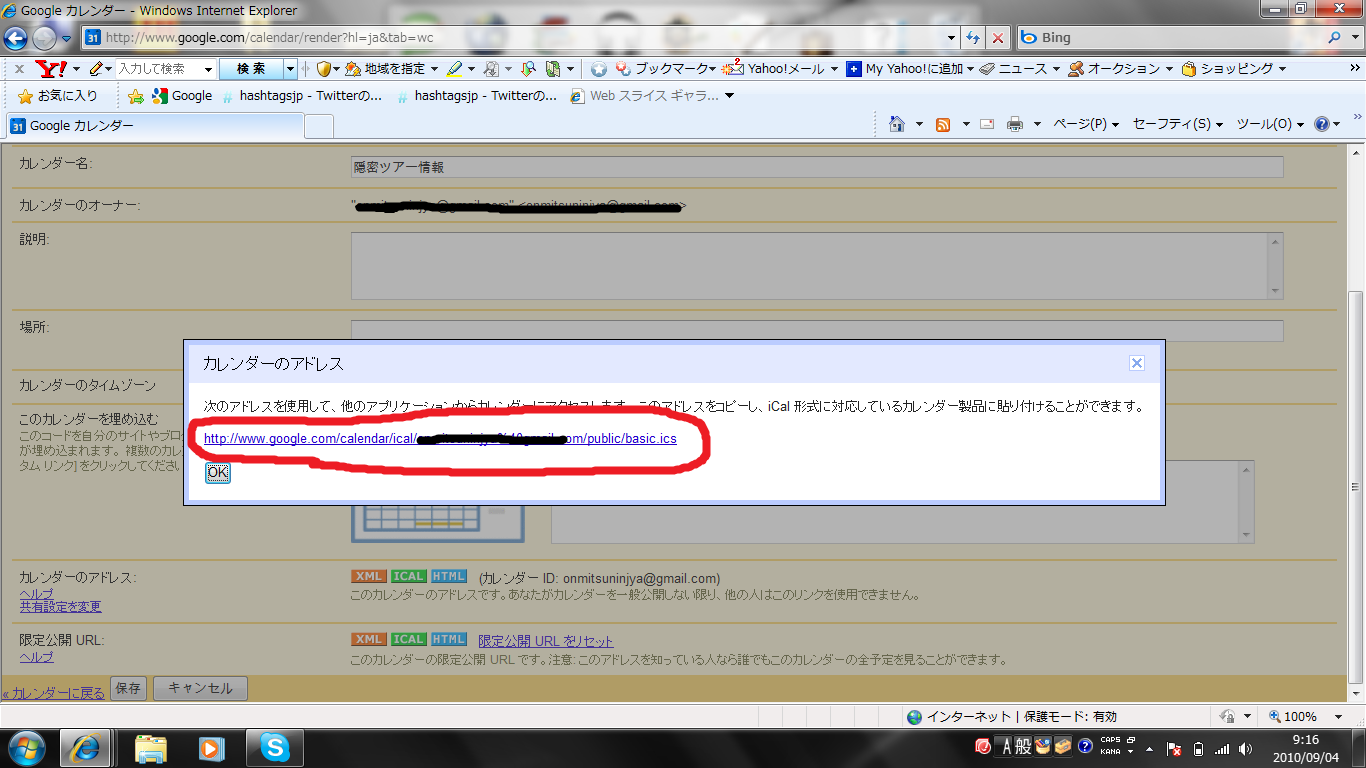
Task: Click the Bing search magnifier icon
Action: click(1335, 38)
